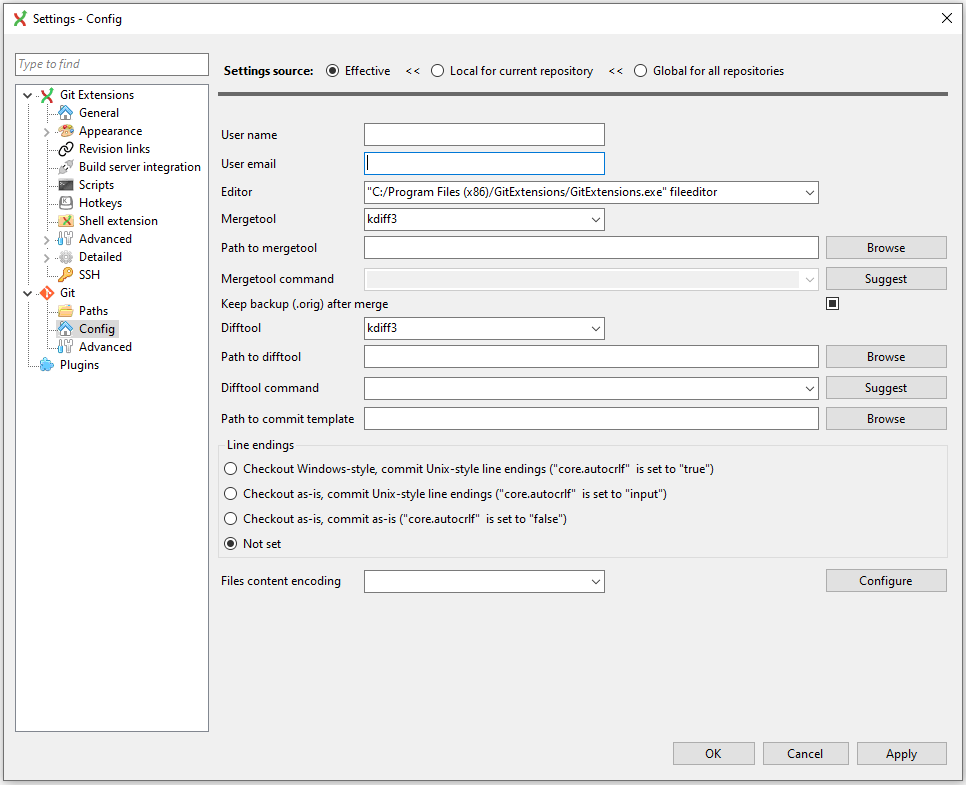This screenshot has height=785, width=966.
Task: Click the house icon beside General
Action: click(66, 113)
